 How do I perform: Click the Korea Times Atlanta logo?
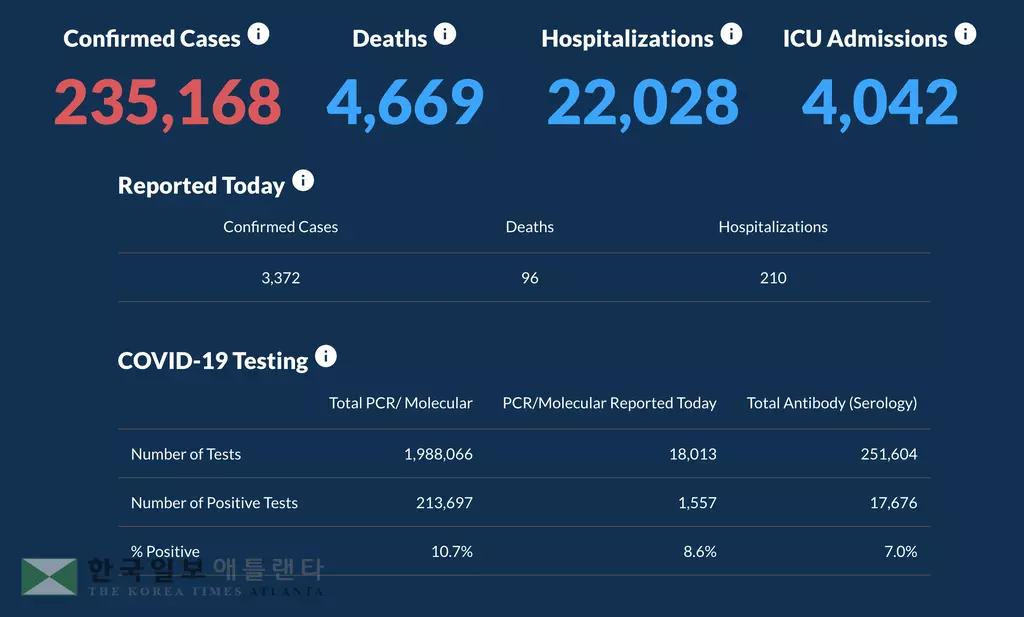click(x=173, y=577)
